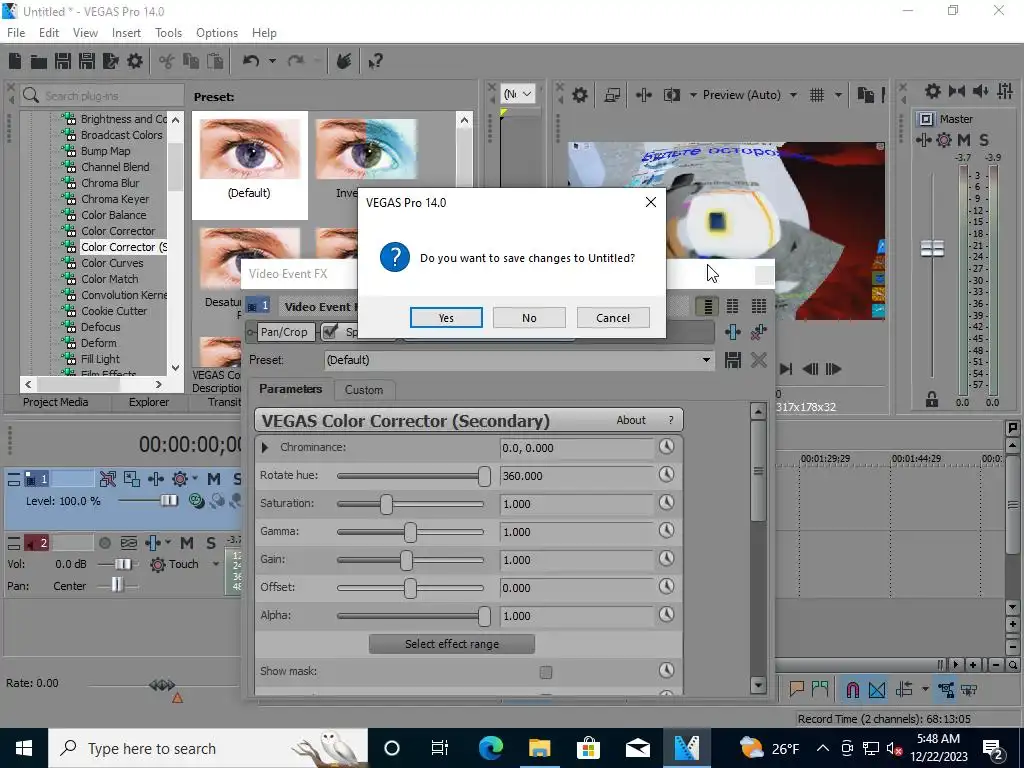Open the preview grid overlay dropdown arrow

point(838,95)
